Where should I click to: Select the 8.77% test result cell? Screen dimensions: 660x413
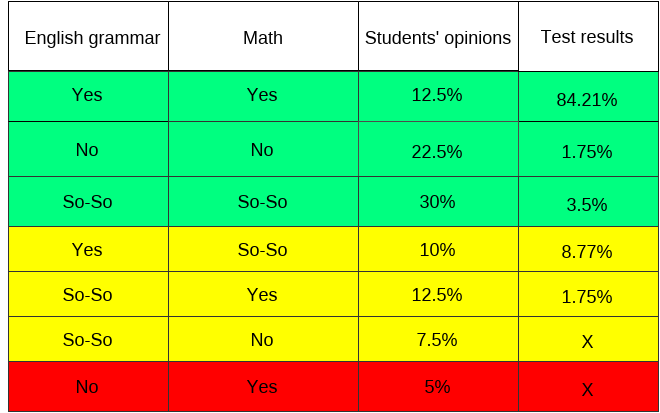[x=586, y=252]
